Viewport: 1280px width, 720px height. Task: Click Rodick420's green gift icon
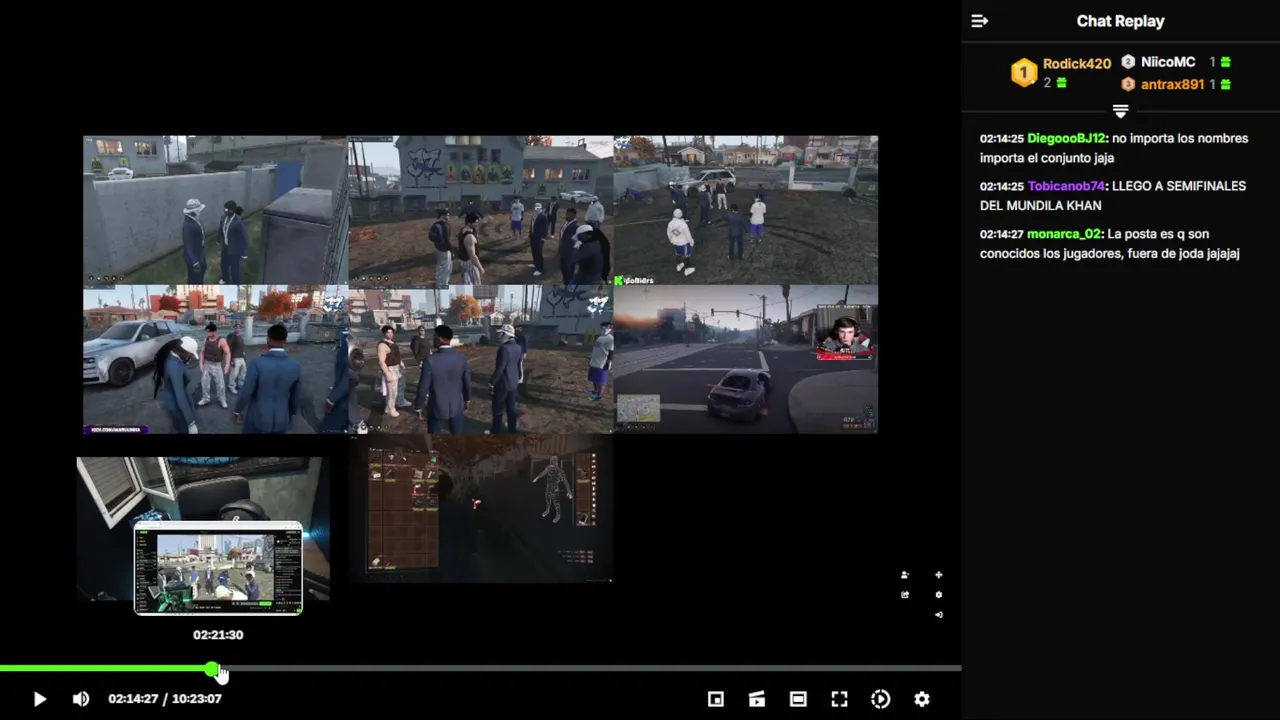coord(1062,83)
